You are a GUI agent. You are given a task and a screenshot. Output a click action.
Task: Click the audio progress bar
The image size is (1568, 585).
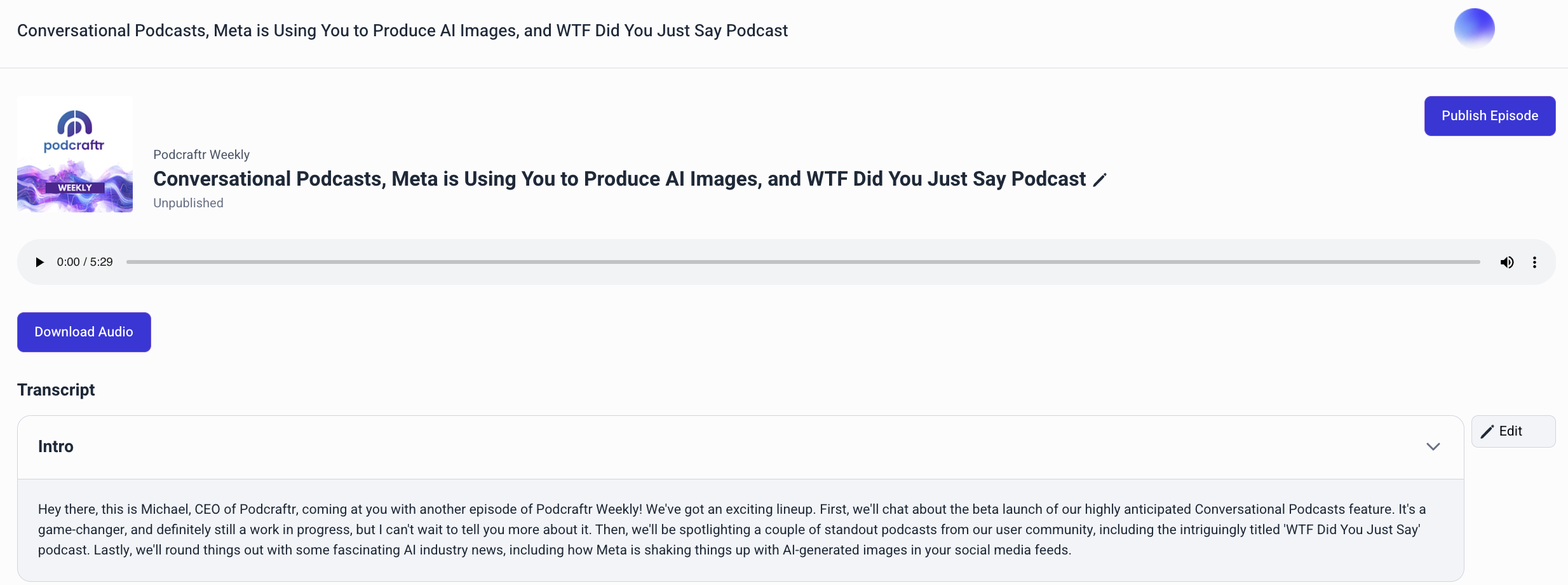pos(803,262)
